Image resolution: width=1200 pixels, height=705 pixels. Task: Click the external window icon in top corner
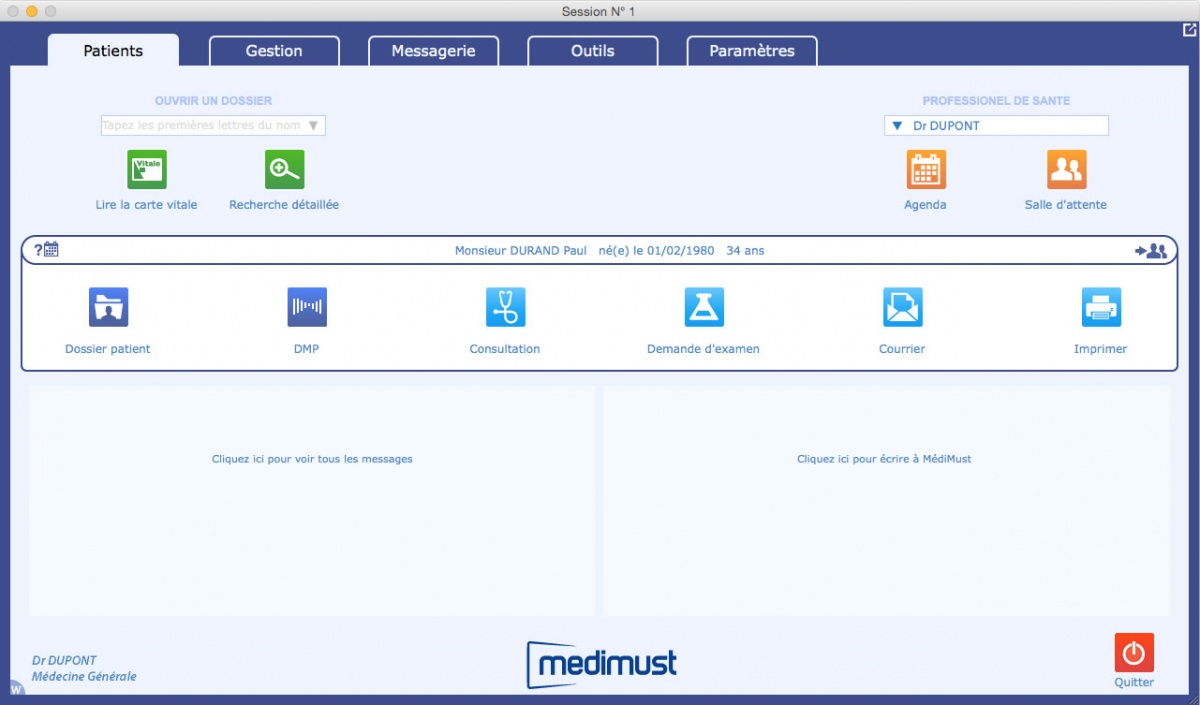point(1190,30)
